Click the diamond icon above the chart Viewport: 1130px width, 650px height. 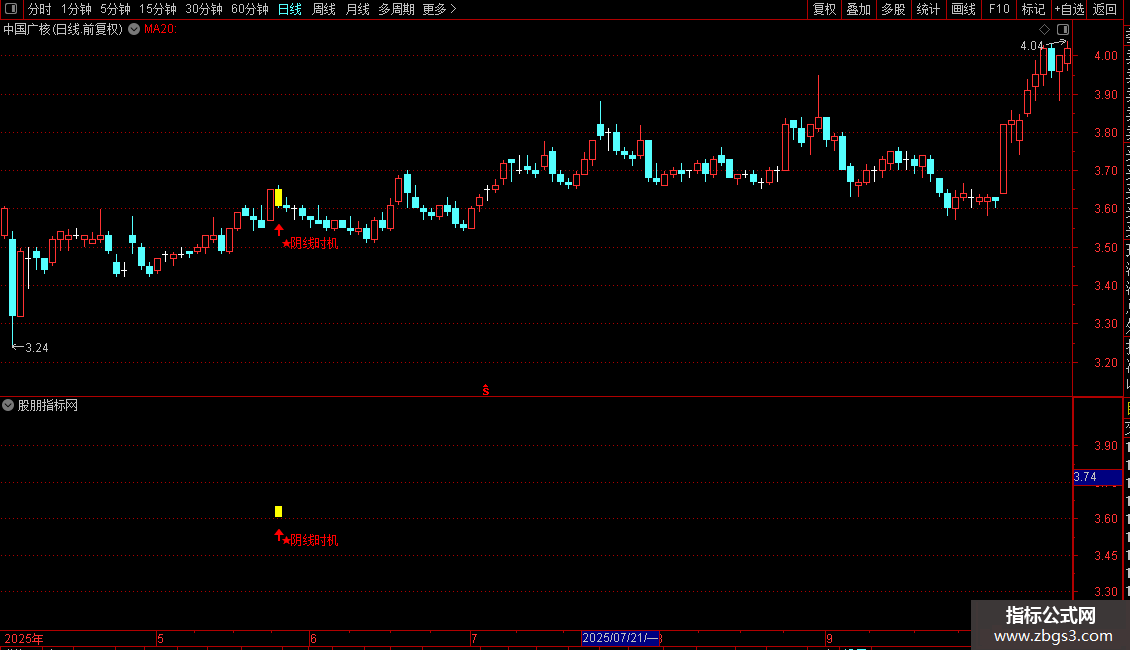point(1044,30)
